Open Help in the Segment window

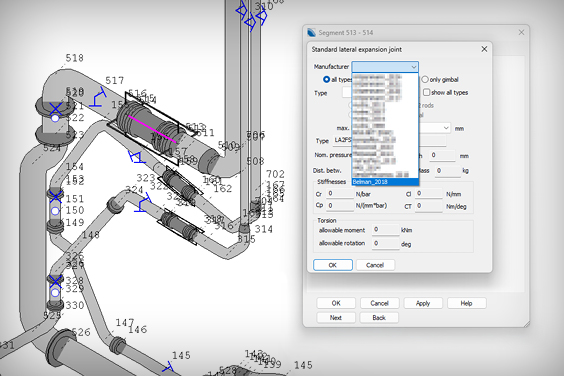pyautogui.click(x=467, y=303)
